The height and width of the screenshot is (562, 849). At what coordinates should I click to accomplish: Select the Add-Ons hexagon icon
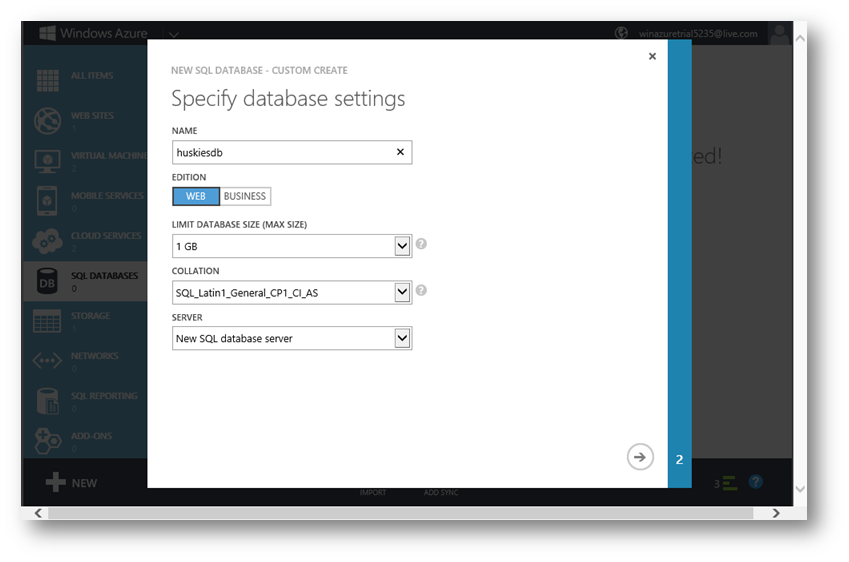coord(48,441)
